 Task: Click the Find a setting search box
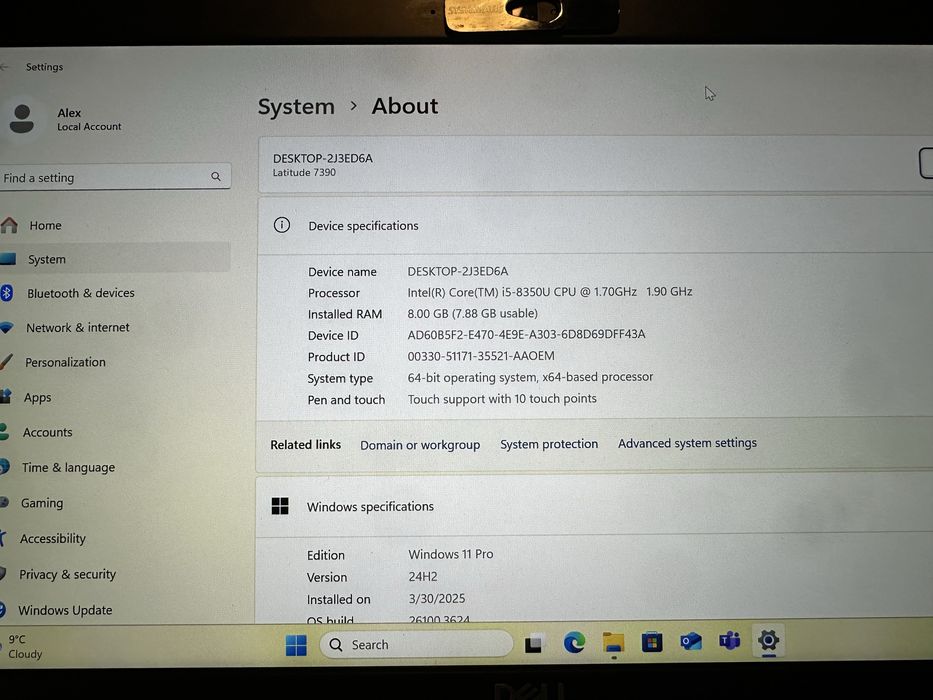point(114,177)
